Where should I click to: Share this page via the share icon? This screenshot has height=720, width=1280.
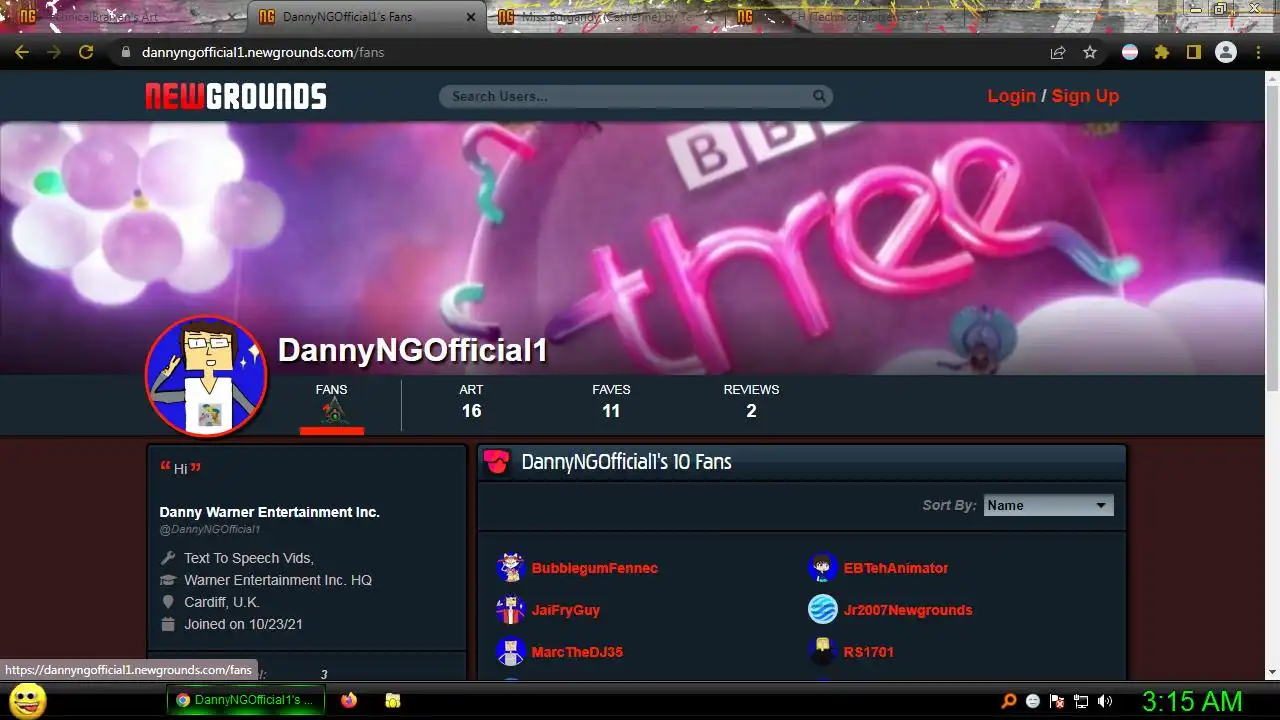pos(1058,52)
